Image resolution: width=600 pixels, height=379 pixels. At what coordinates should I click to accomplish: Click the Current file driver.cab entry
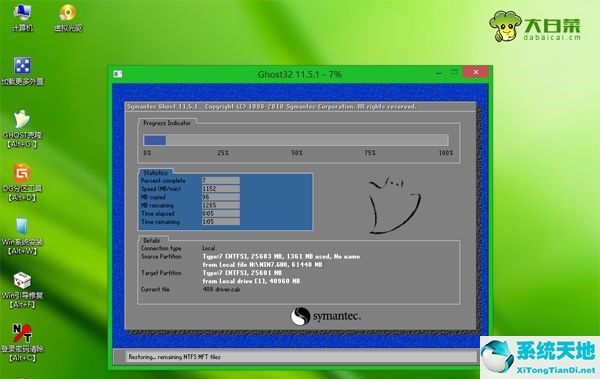point(221,289)
